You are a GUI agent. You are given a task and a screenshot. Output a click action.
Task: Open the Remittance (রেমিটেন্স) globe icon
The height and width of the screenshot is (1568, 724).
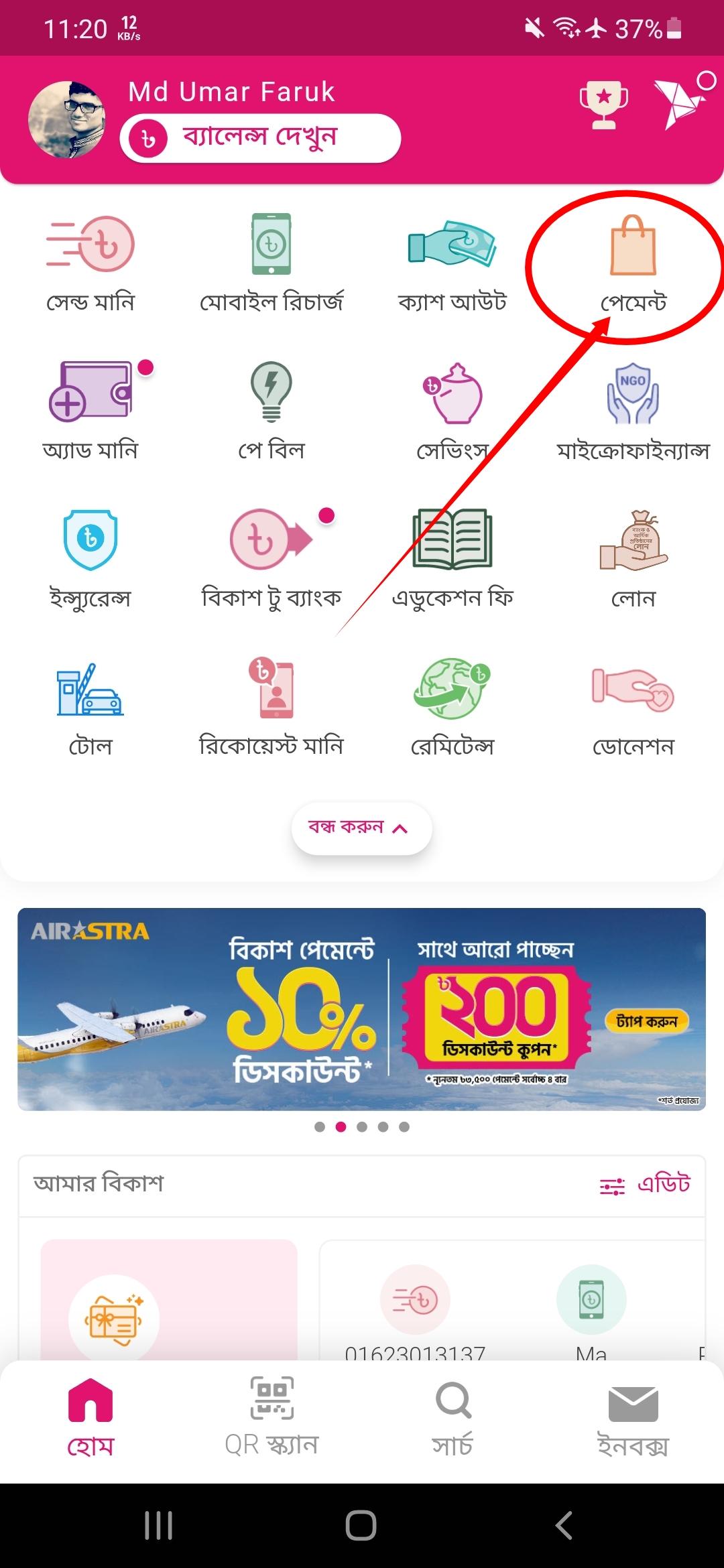[452, 688]
